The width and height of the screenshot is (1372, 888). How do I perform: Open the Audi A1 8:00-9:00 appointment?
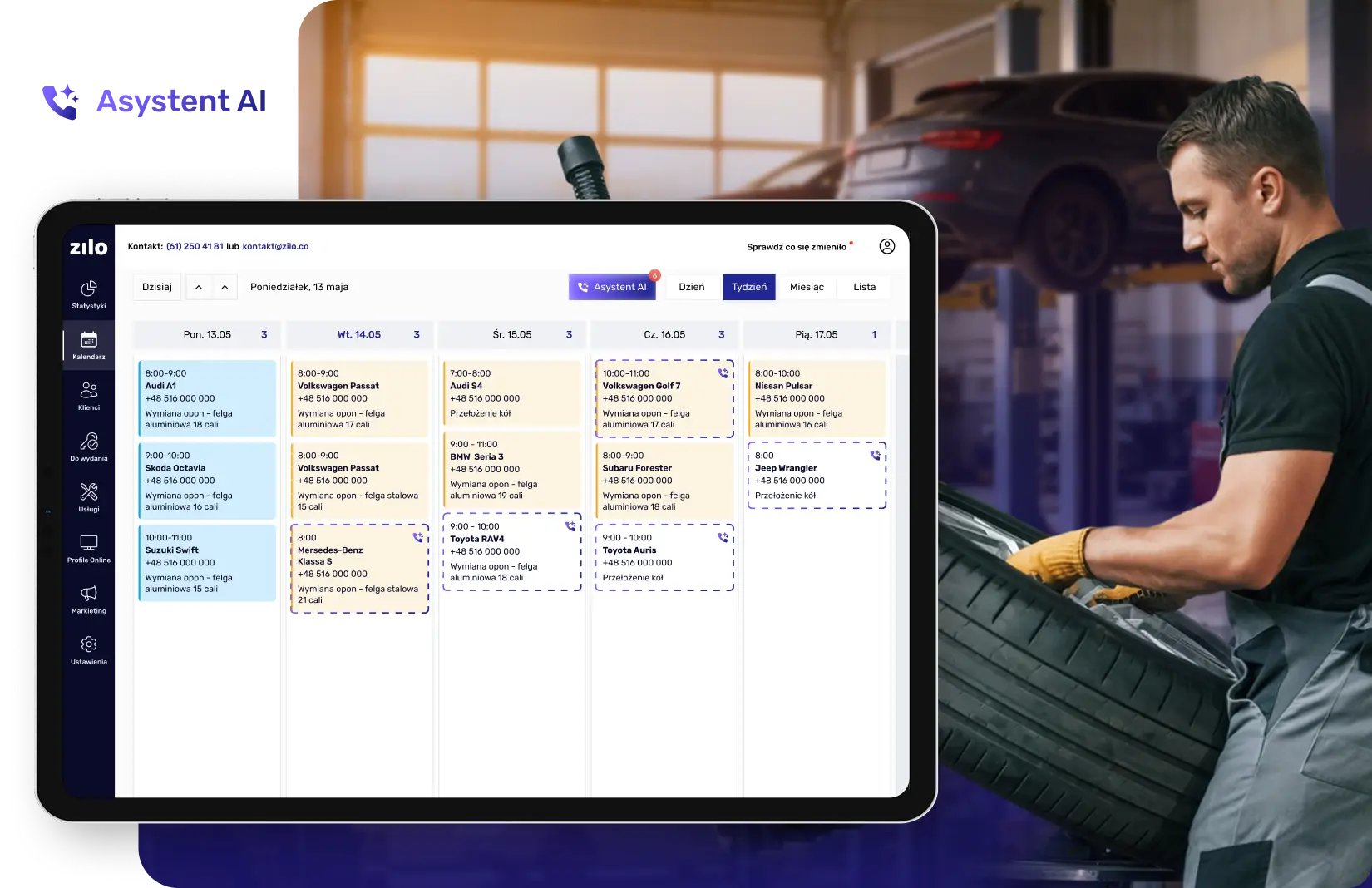(207, 398)
